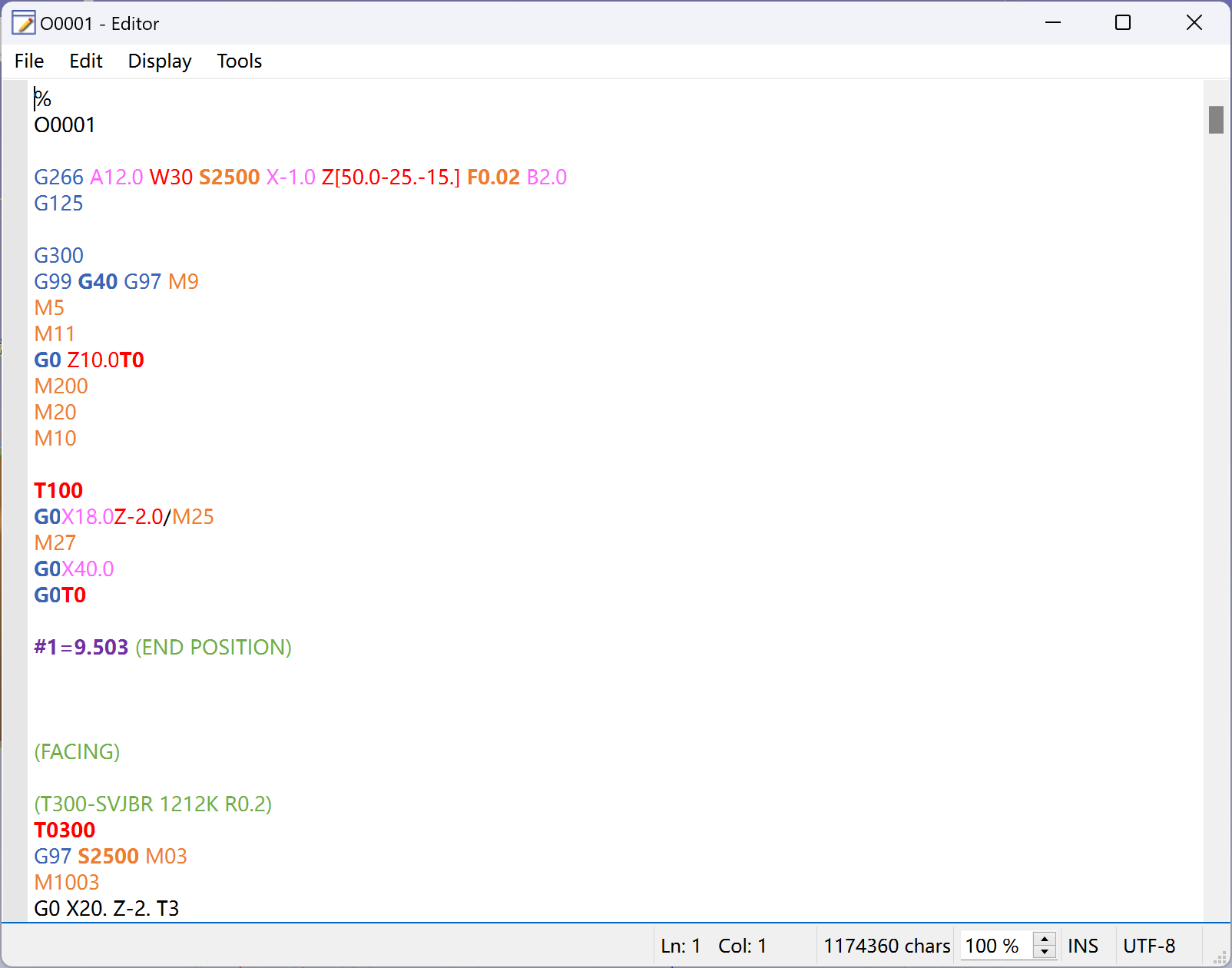Click the (END POSITION) comment text
The image size is (1232, 968).
[214, 648]
